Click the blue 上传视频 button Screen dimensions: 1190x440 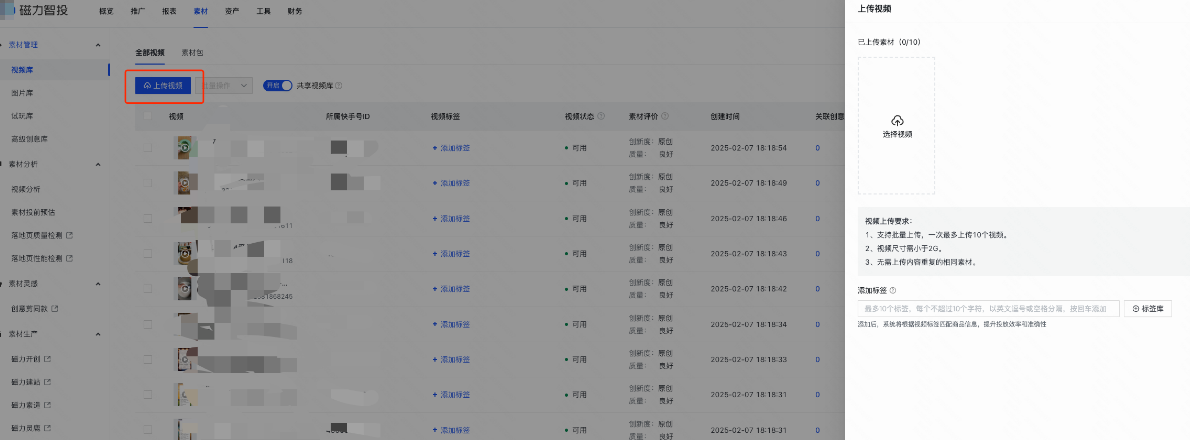pyautogui.click(x=163, y=86)
